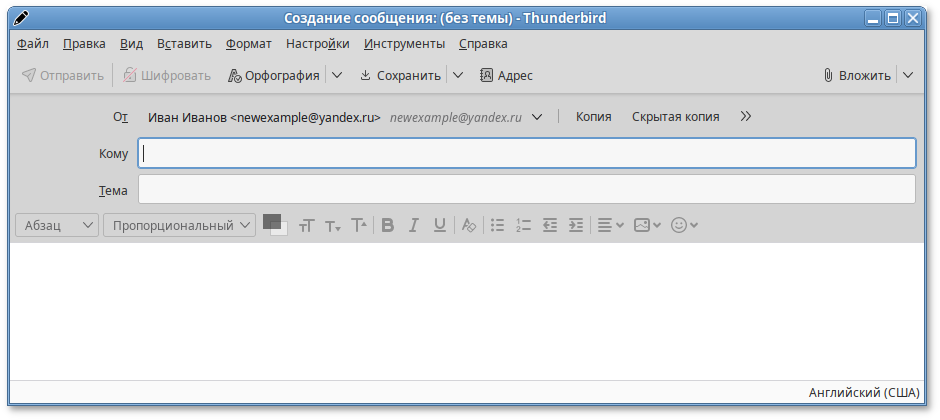Open the Адрес address book
Screen dimensions: 940x420
tap(507, 75)
